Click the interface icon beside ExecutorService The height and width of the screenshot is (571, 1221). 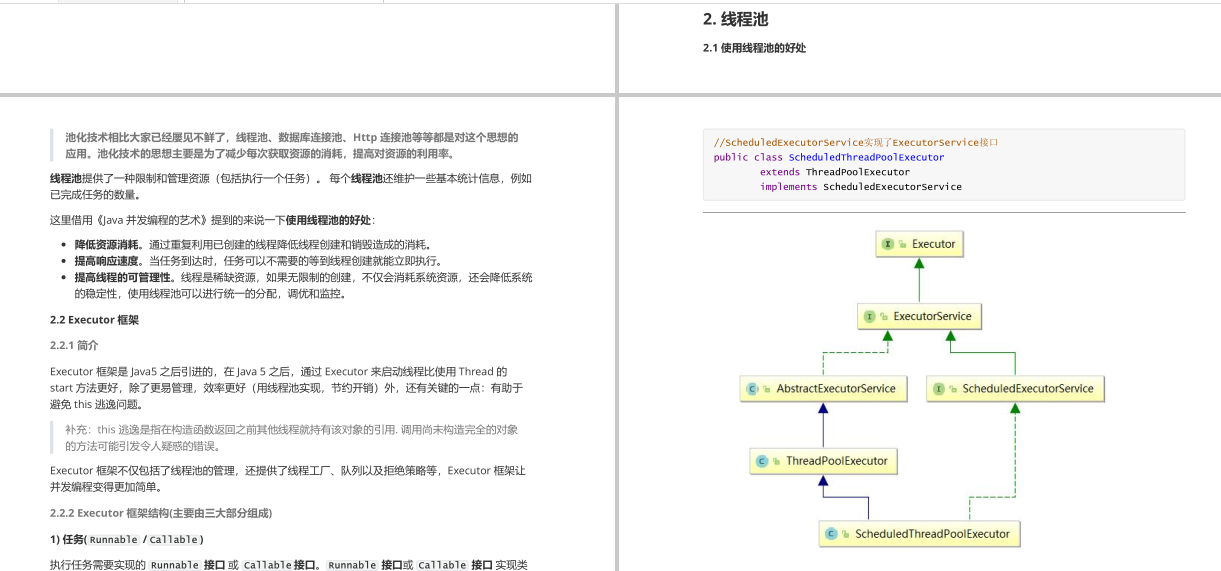click(x=869, y=316)
